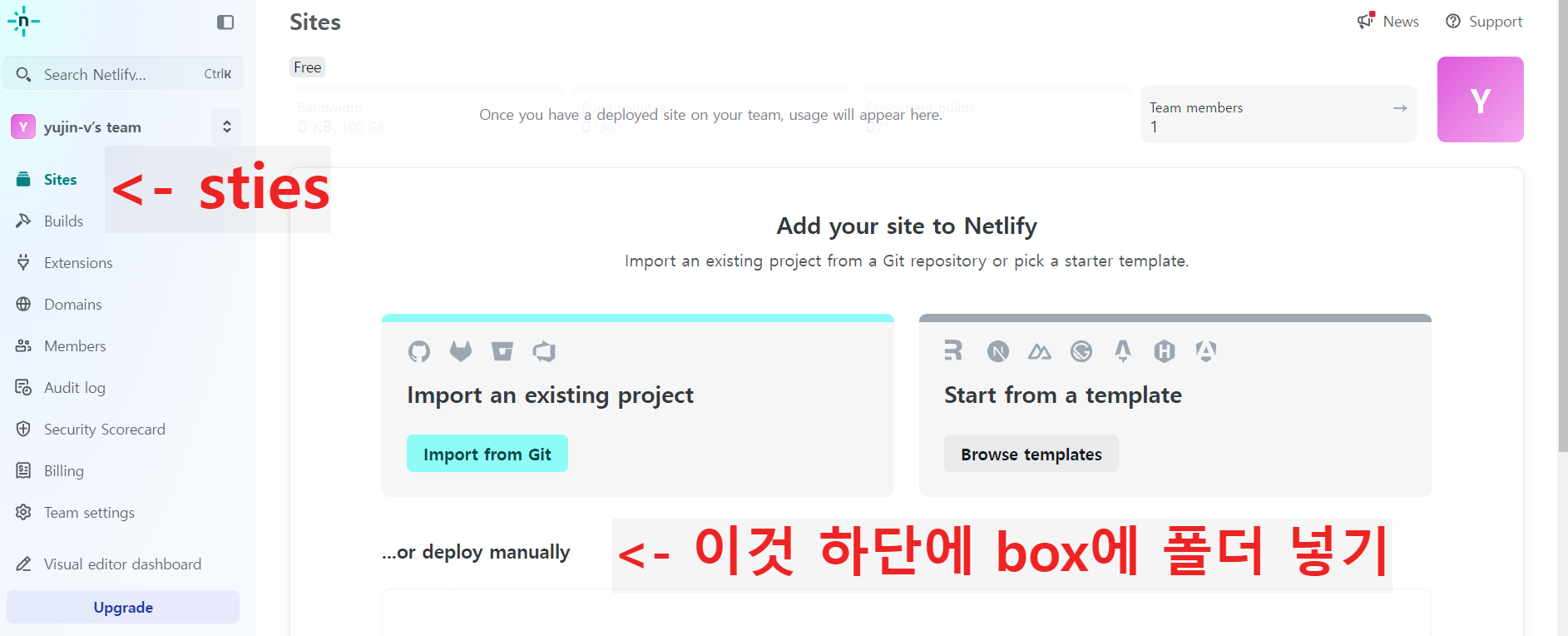Open the Team members card
This screenshot has width=1568, height=636.
click(x=1279, y=114)
